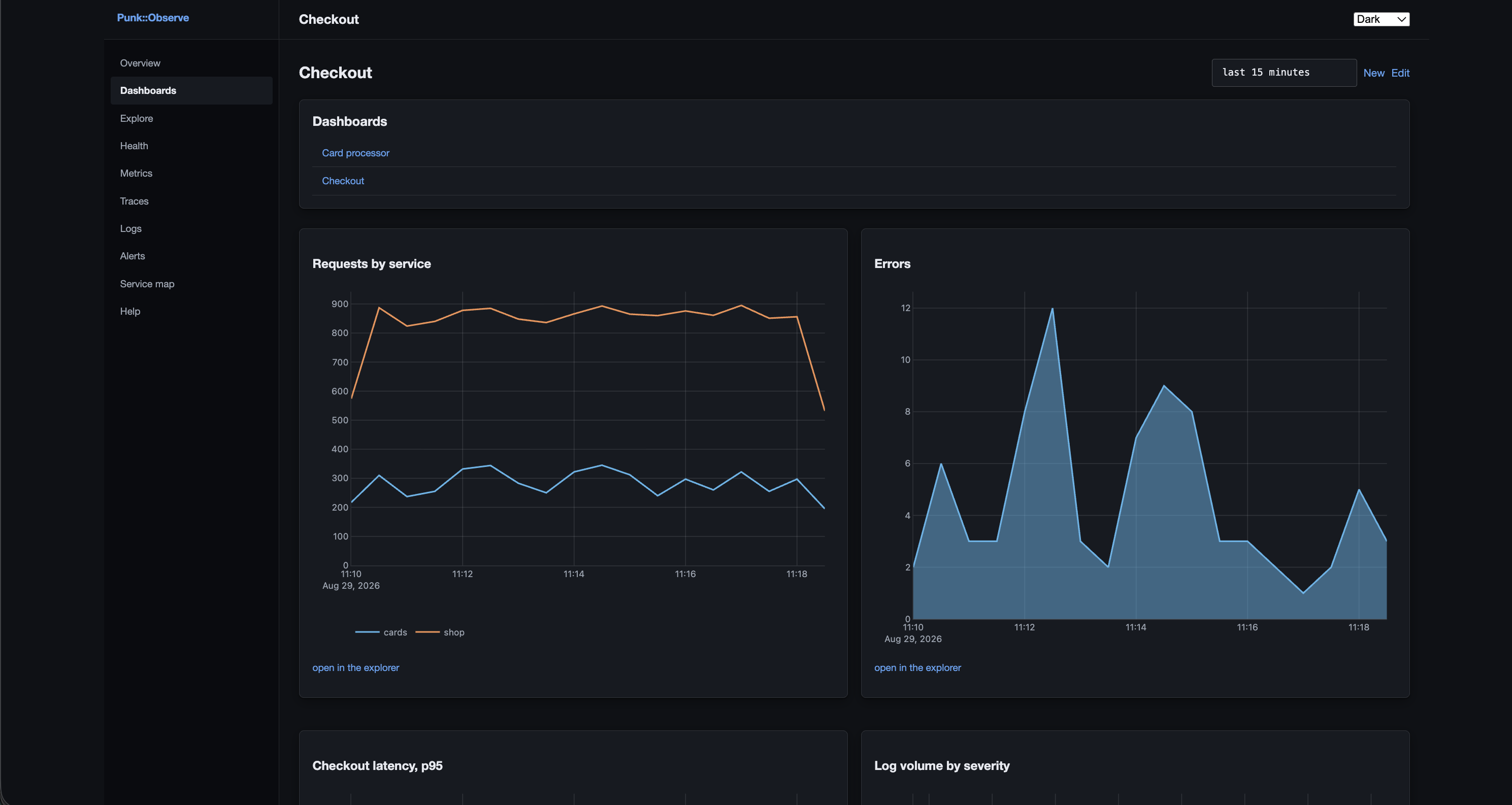Screen dimensions: 1512x805
Task: Open Alerts in the sidebar
Action: [191, 256]
